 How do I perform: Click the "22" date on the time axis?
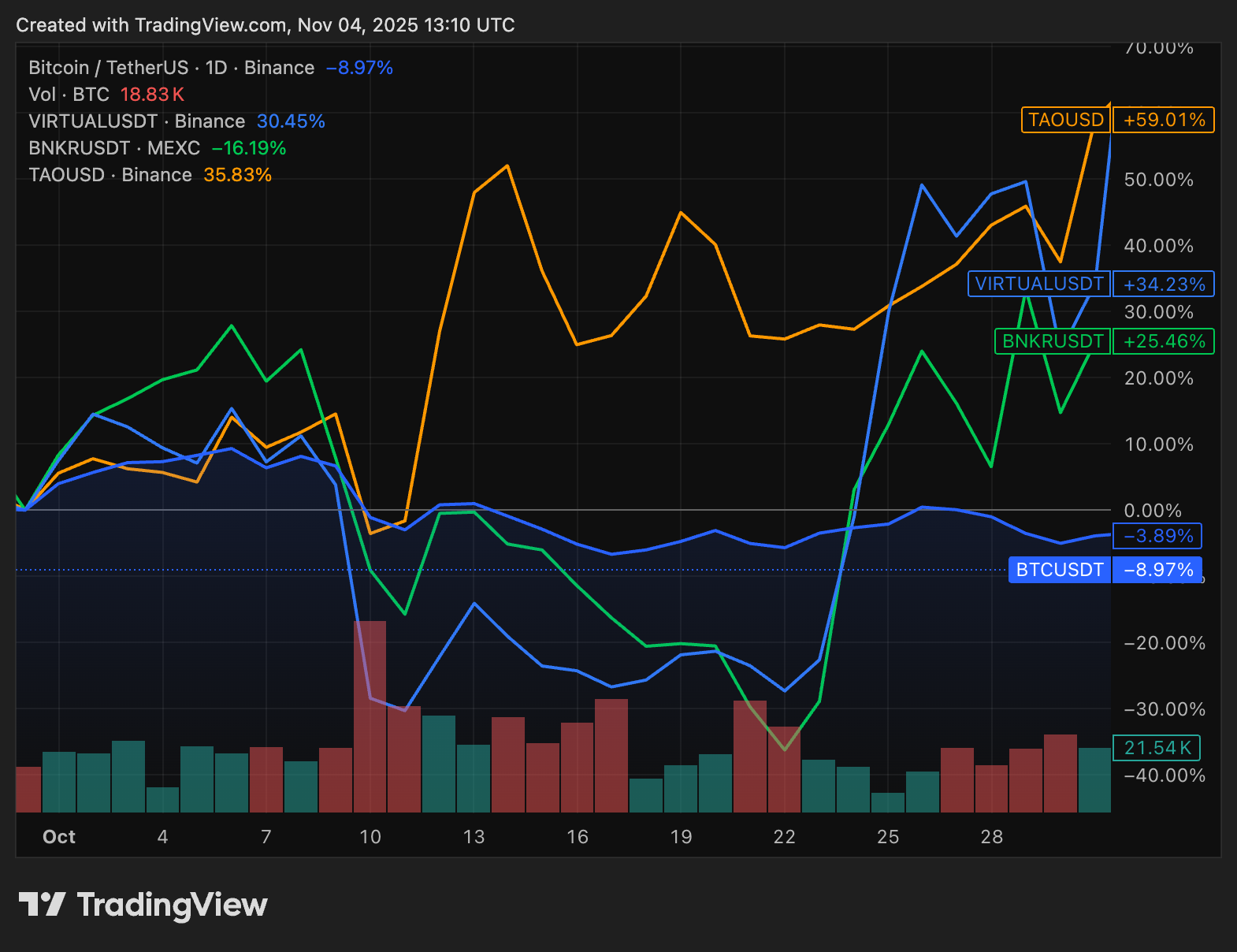click(785, 837)
